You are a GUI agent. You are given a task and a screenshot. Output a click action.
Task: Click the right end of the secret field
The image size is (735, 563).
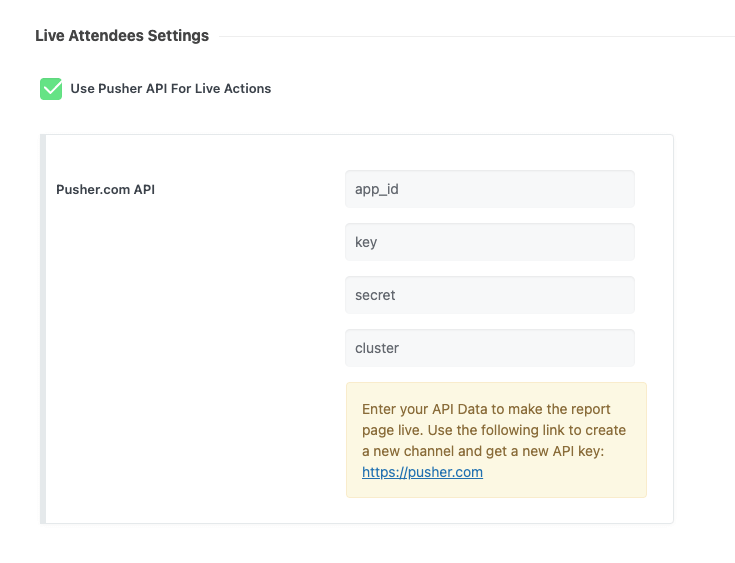(620, 295)
